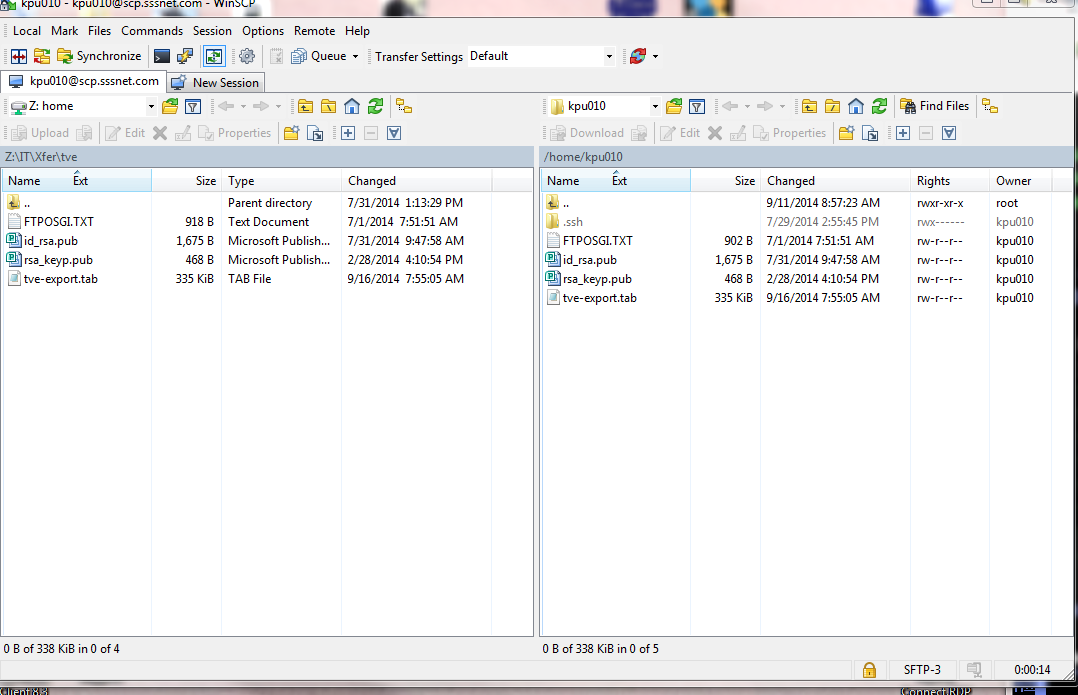Viewport: 1078px width, 695px height.
Task: Toggle Keep Remote Directory Up to Date
Action: [214, 56]
